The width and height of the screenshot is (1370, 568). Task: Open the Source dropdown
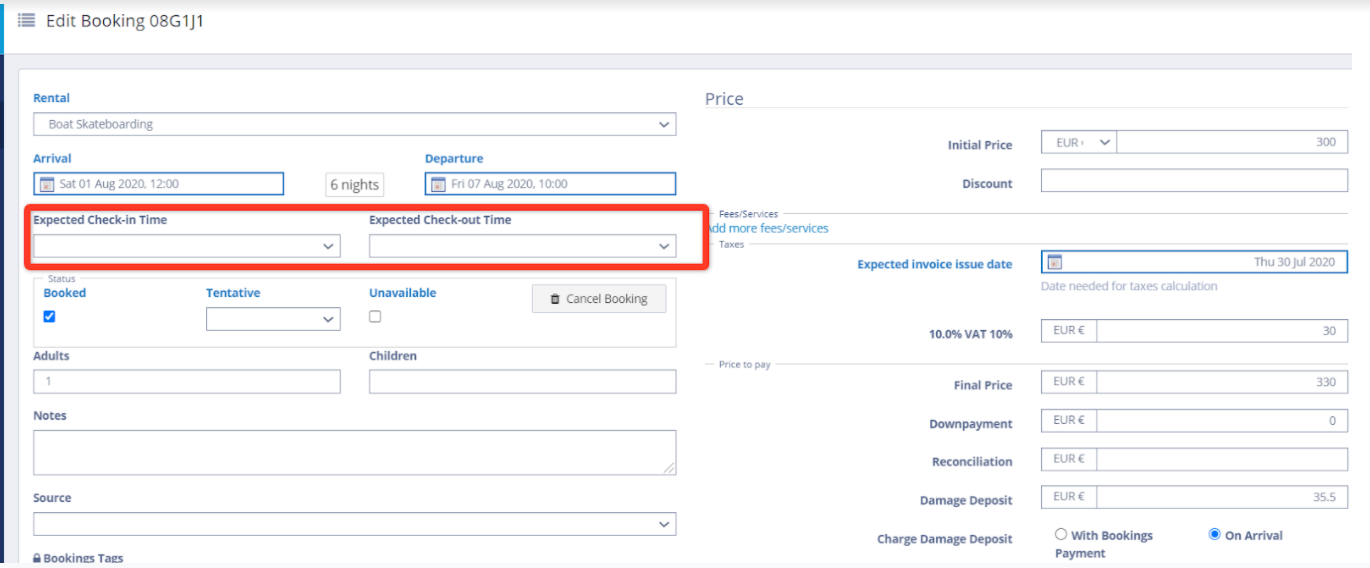[354, 524]
